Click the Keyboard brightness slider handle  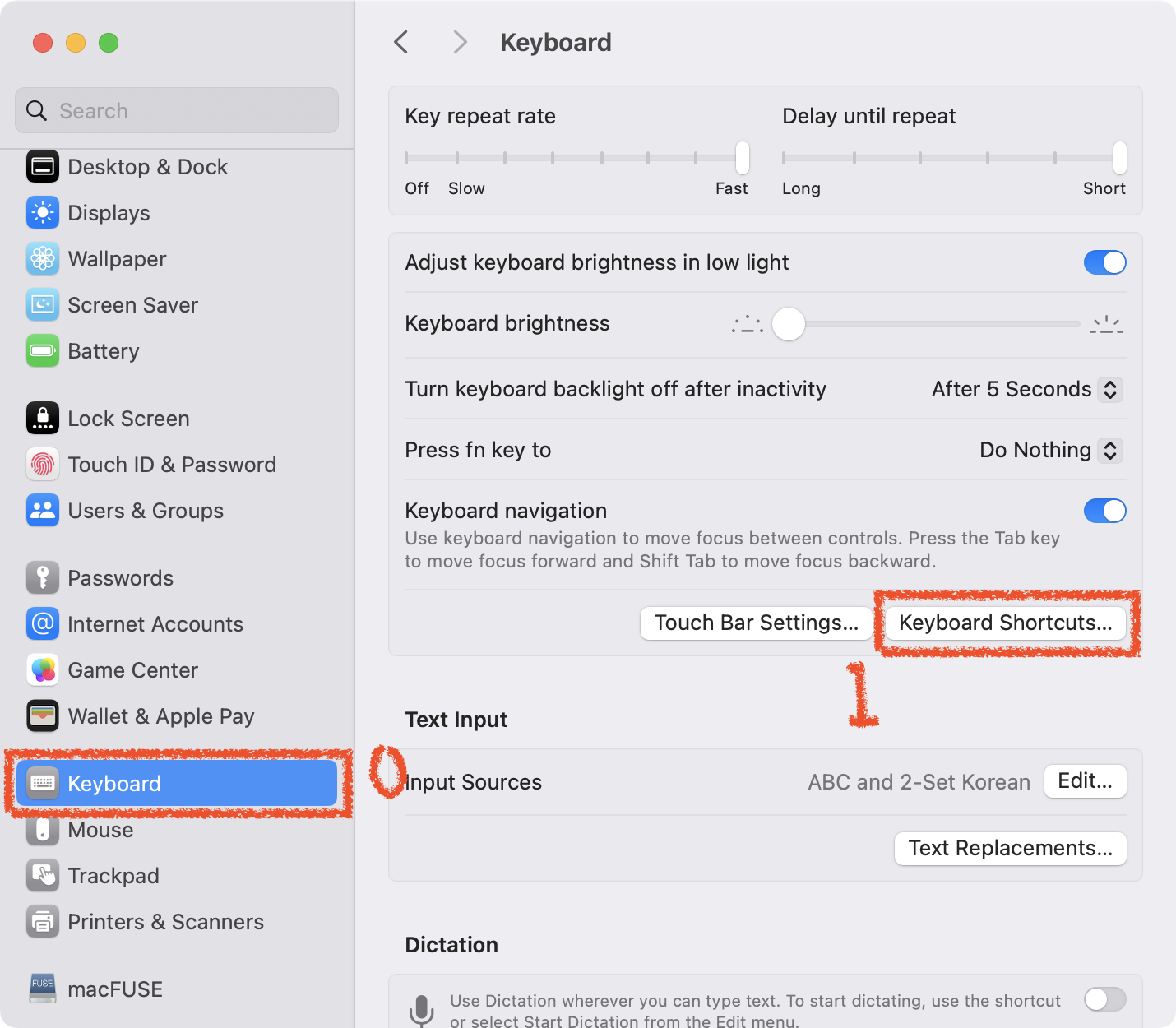click(789, 324)
